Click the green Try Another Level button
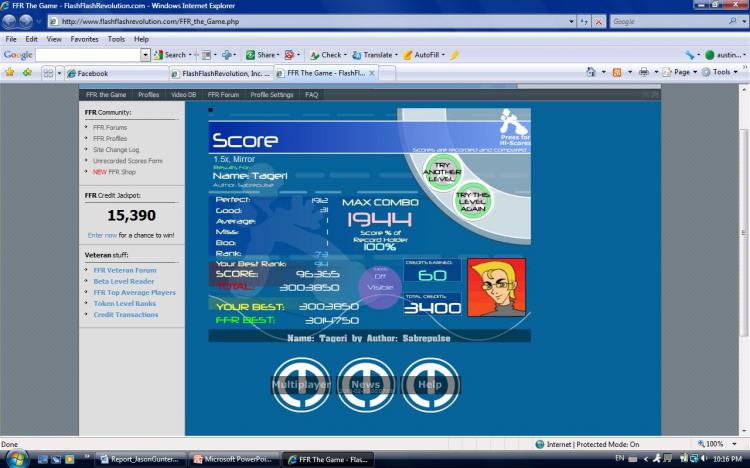Viewport: 750px width, 468px height. tap(442, 171)
